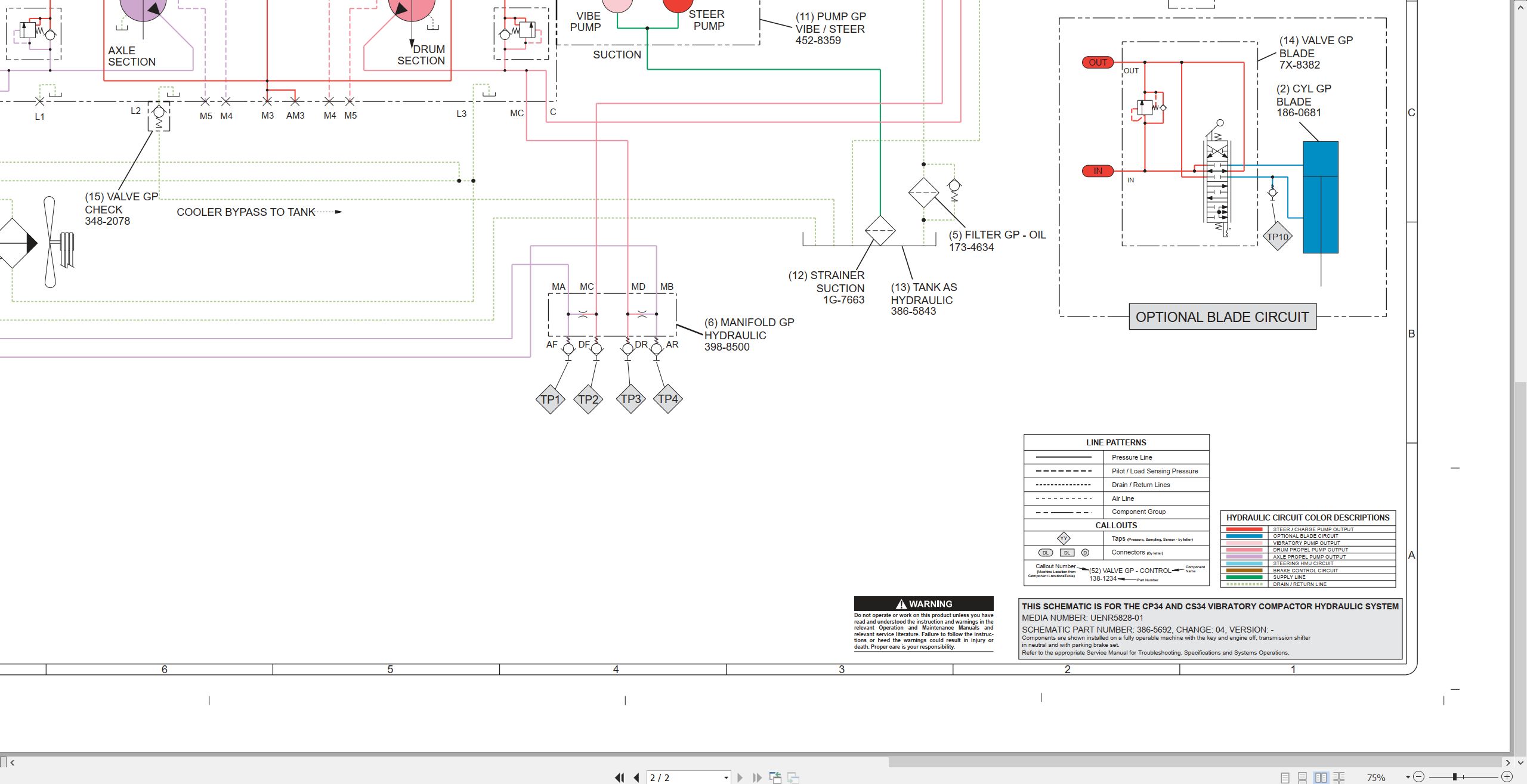Image resolution: width=1527 pixels, height=784 pixels.
Task: Click the TP10 test point diamond
Action: [1277, 236]
